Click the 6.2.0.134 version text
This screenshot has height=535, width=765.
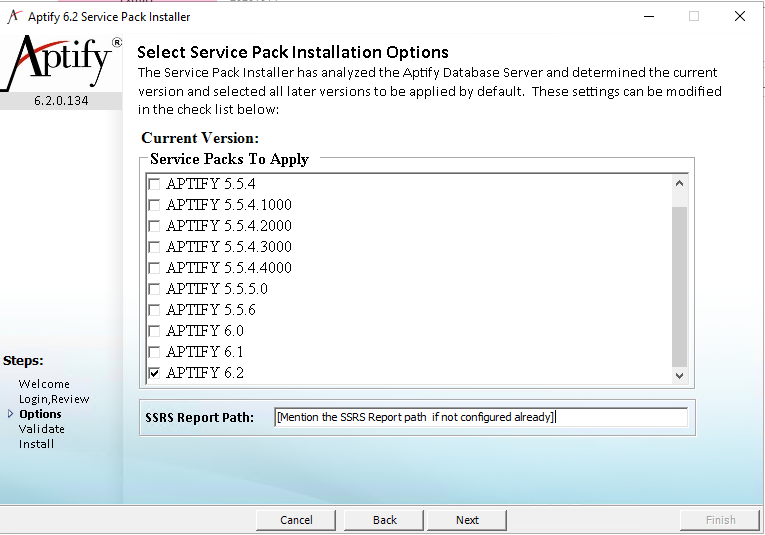(61, 101)
